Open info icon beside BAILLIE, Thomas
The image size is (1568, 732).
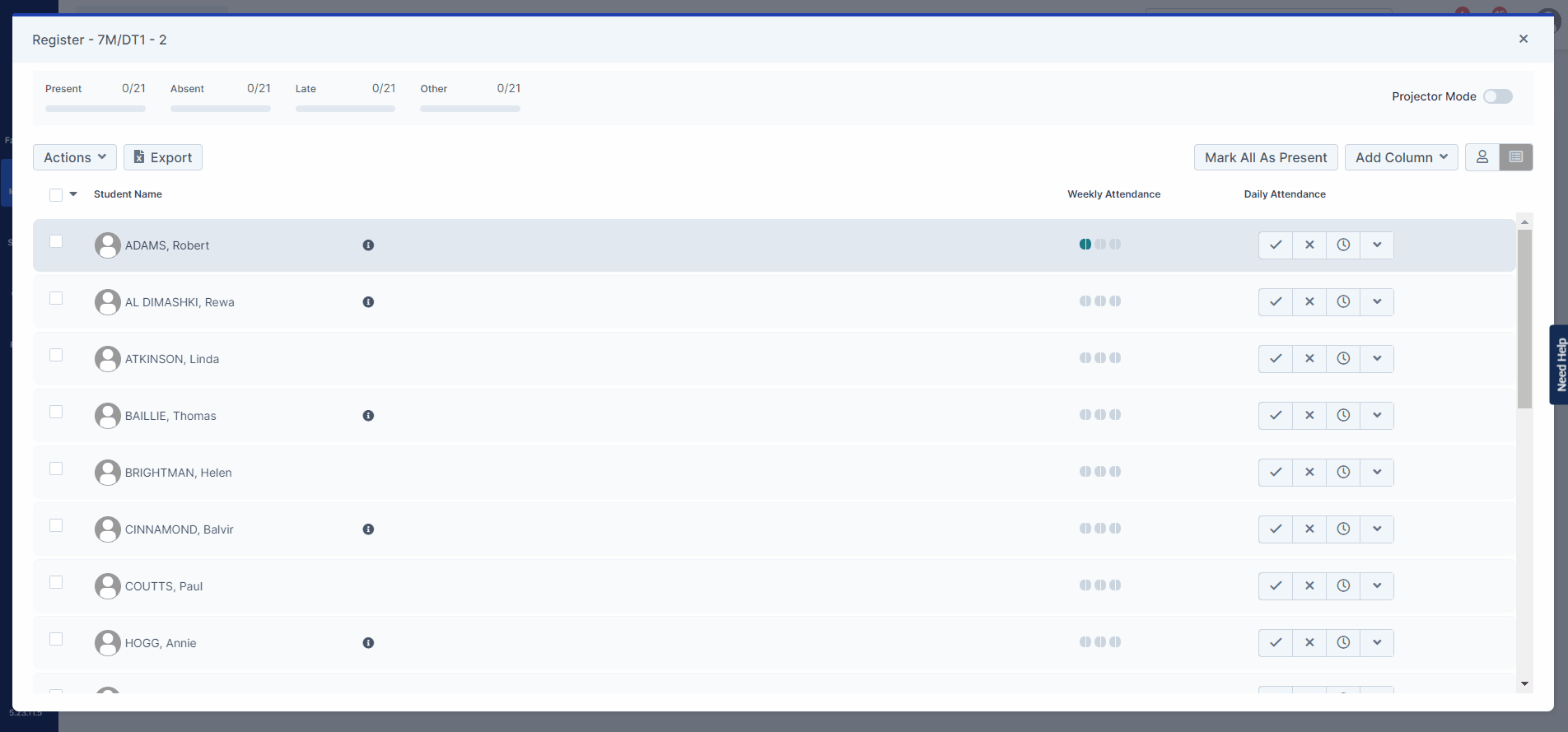[x=368, y=416]
